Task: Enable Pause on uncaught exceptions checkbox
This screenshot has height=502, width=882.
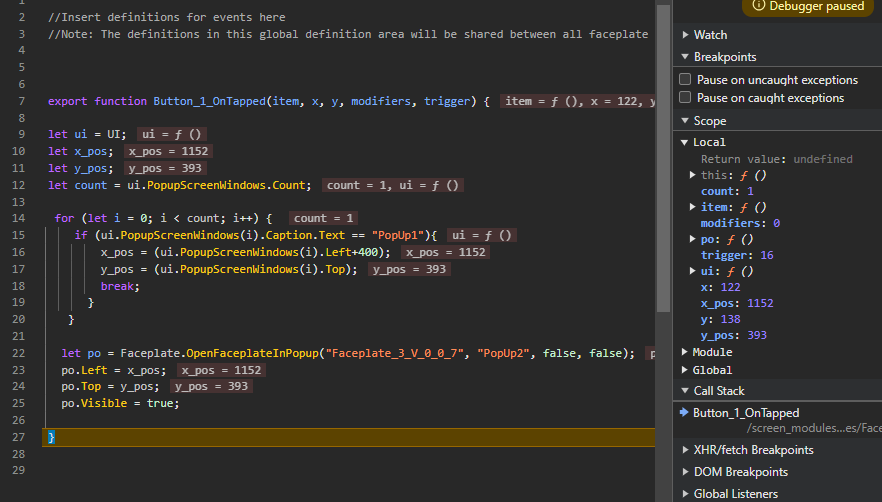Action: [x=685, y=80]
